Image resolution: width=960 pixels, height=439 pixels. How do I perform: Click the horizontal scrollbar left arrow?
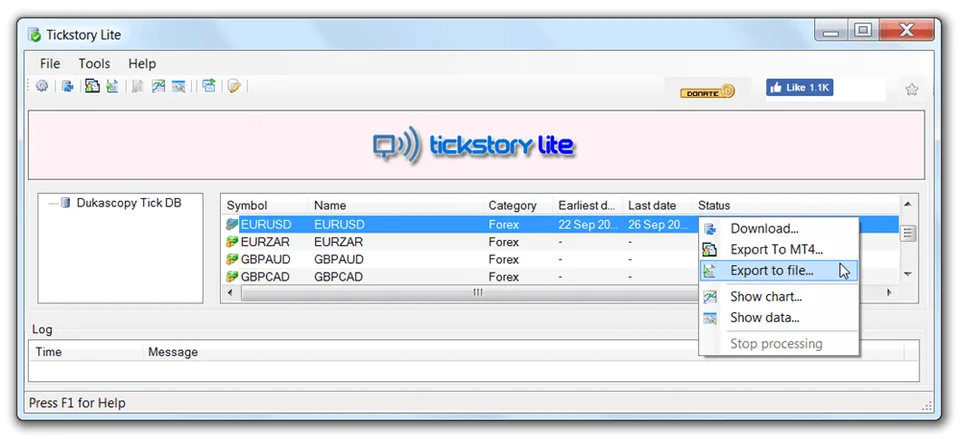(230, 293)
